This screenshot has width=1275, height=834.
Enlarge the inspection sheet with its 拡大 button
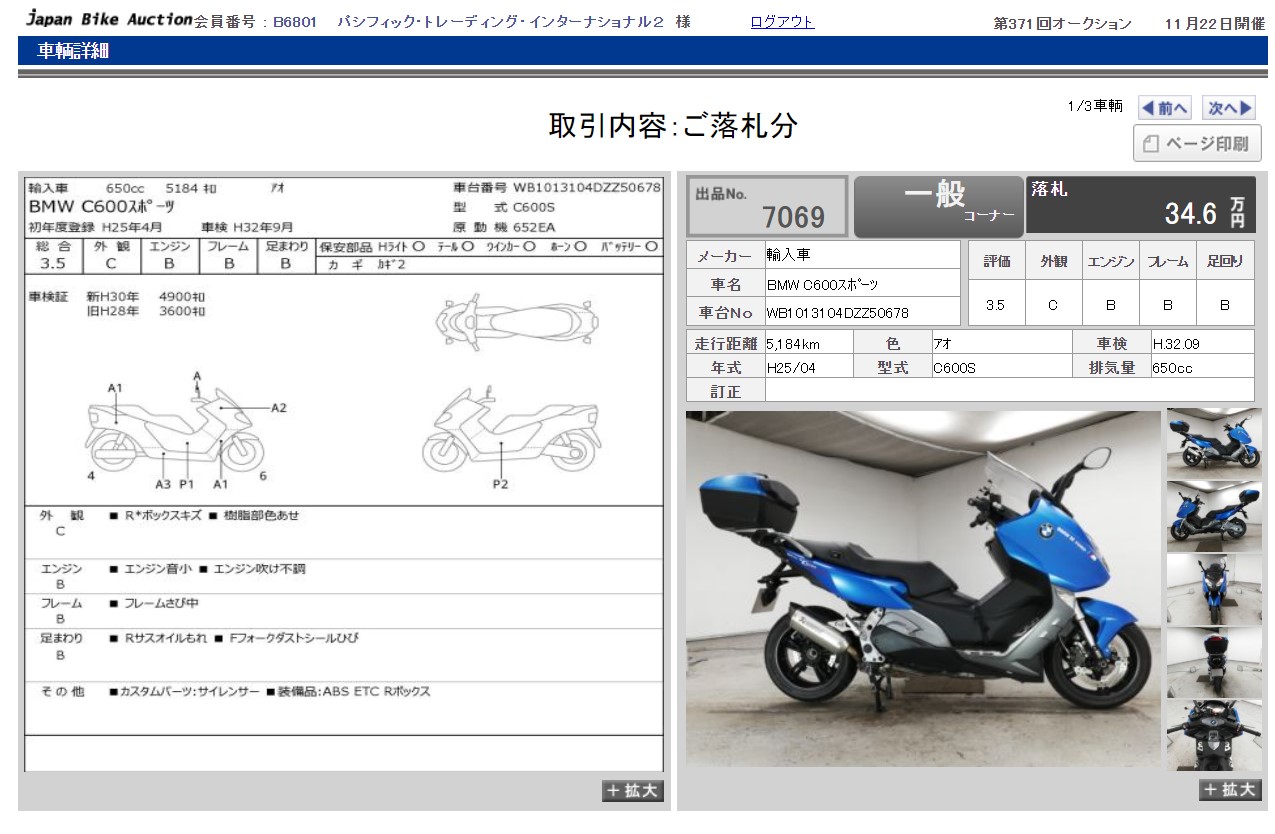(633, 791)
